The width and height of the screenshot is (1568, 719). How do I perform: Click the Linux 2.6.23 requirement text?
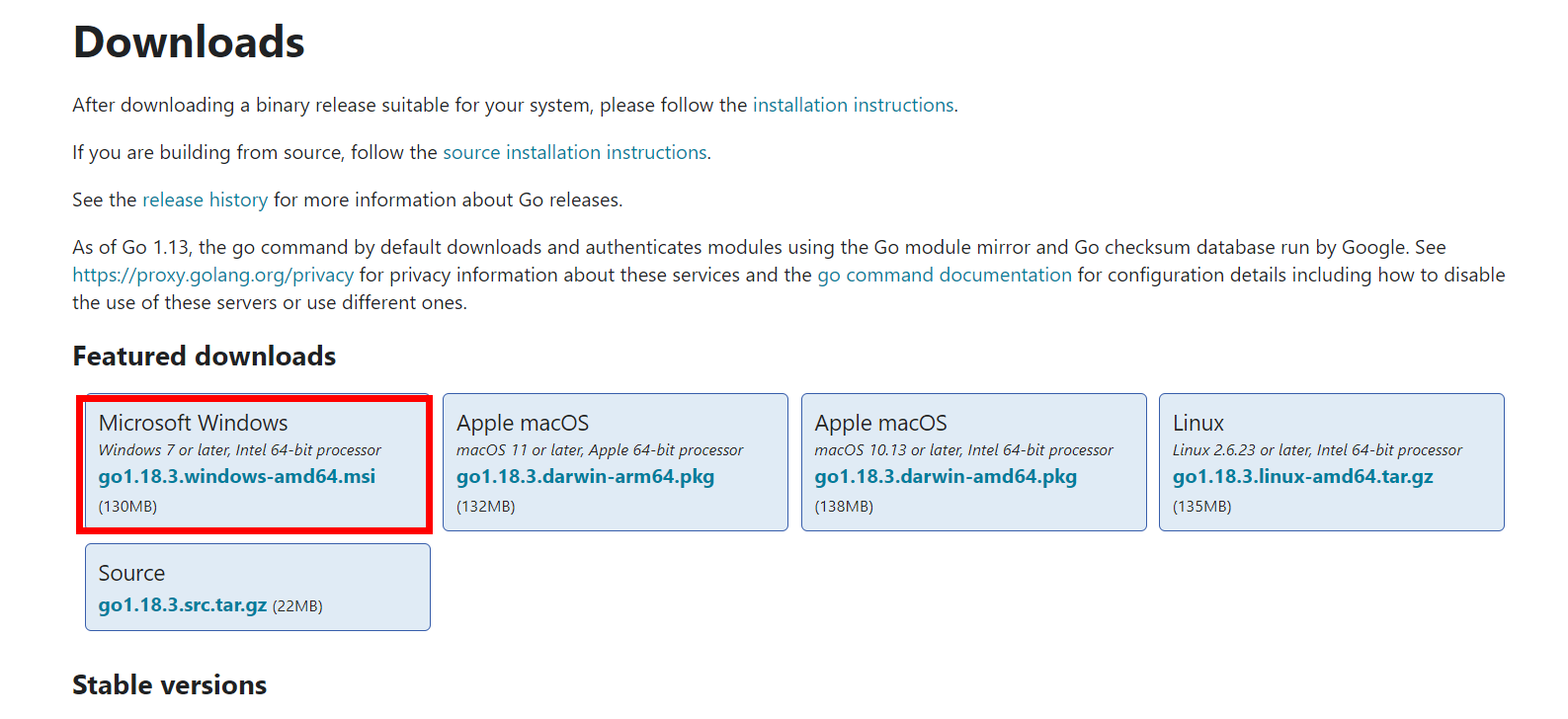click(x=1317, y=450)
